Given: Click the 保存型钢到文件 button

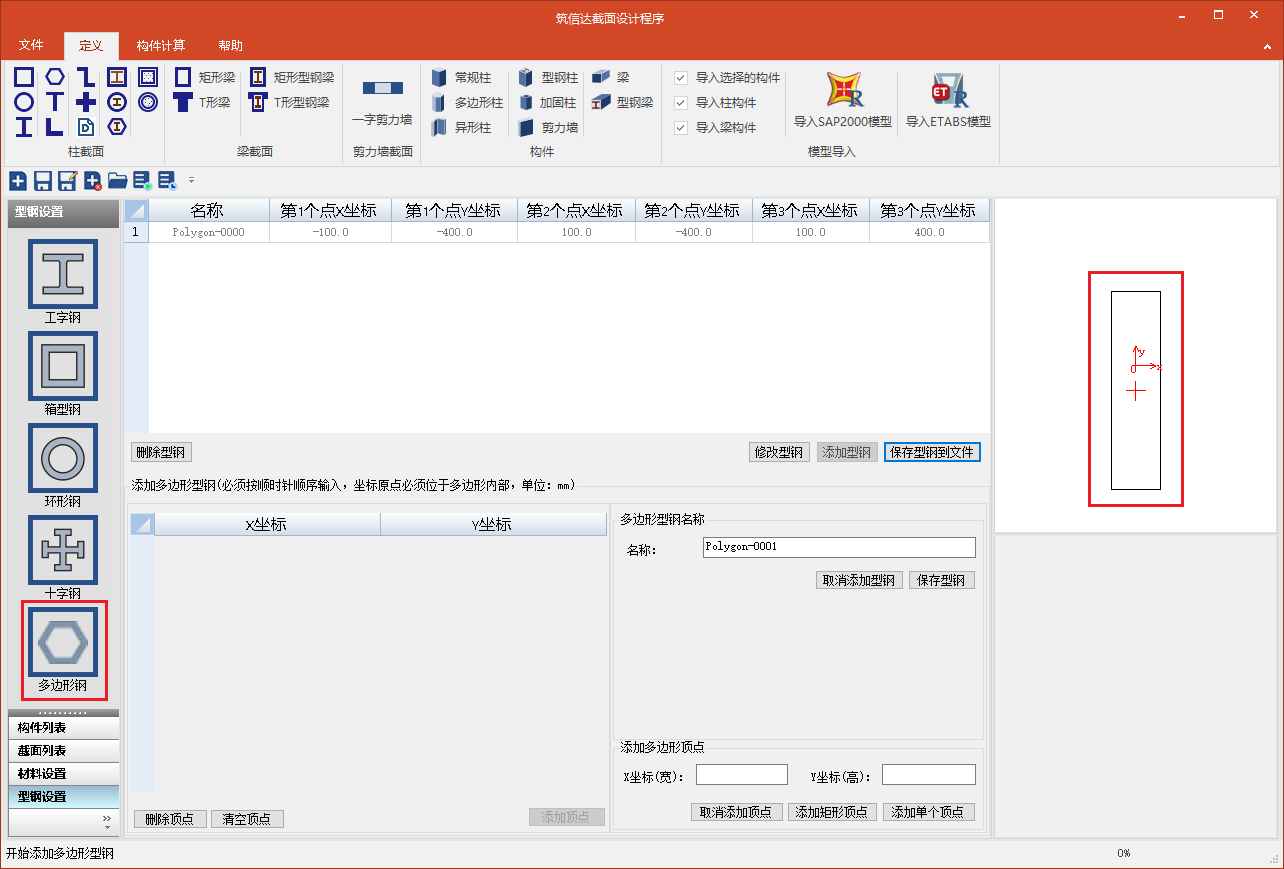Looking at the screenshot, I should click(931, 452).
